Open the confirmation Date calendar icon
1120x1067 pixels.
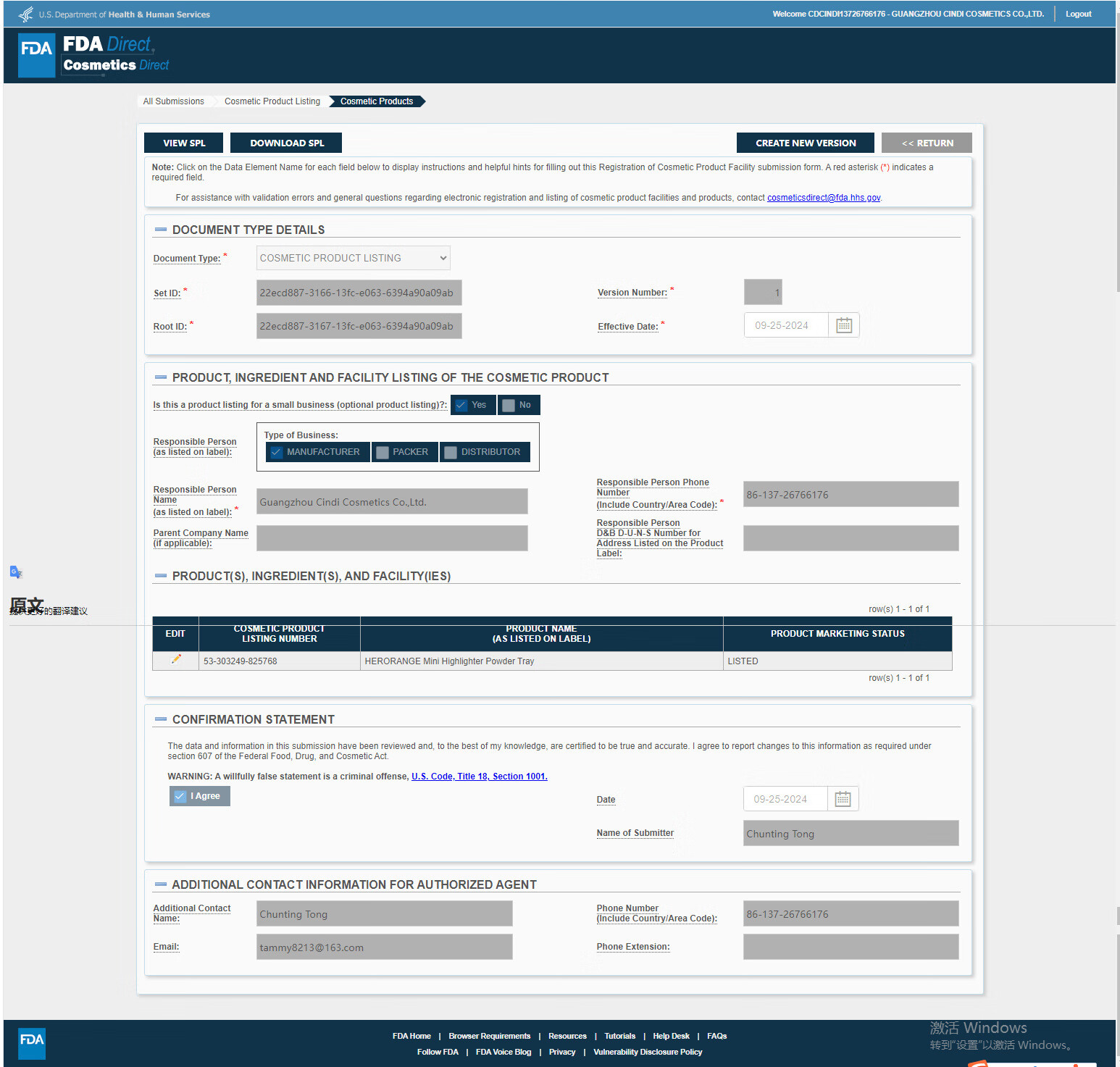click(843, 799)
